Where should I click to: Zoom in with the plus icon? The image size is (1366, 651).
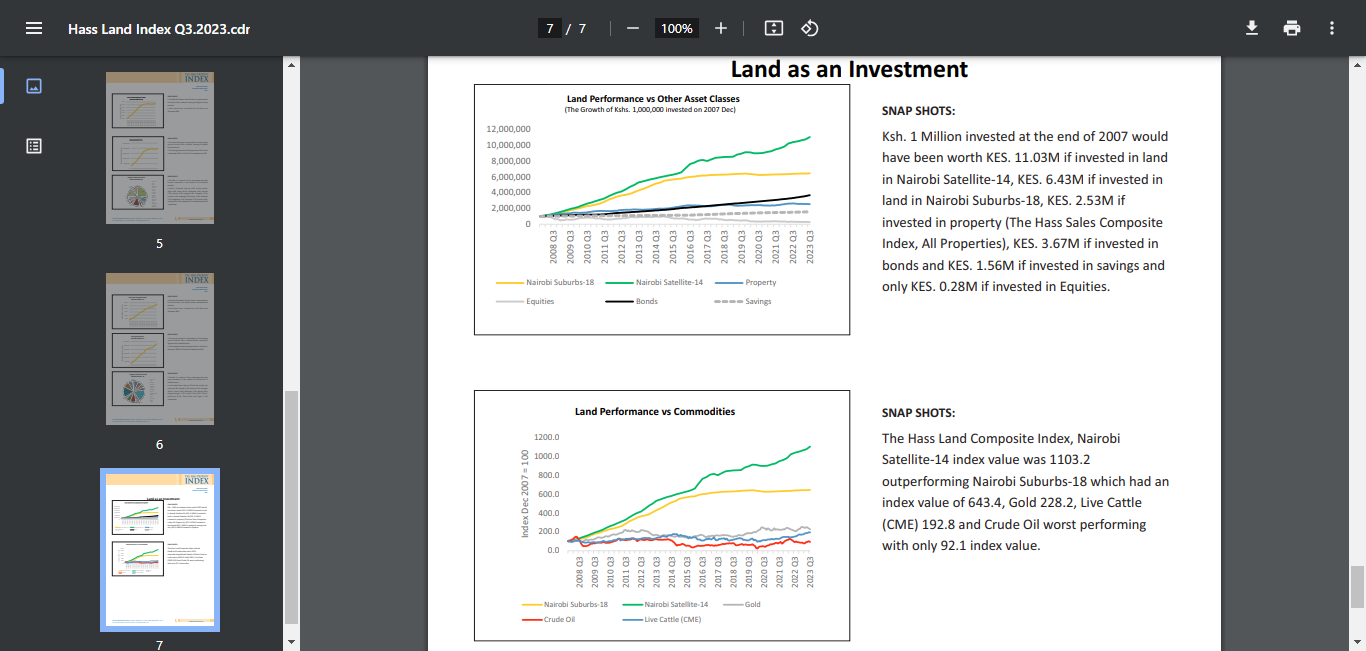click(x=721, y=28)
